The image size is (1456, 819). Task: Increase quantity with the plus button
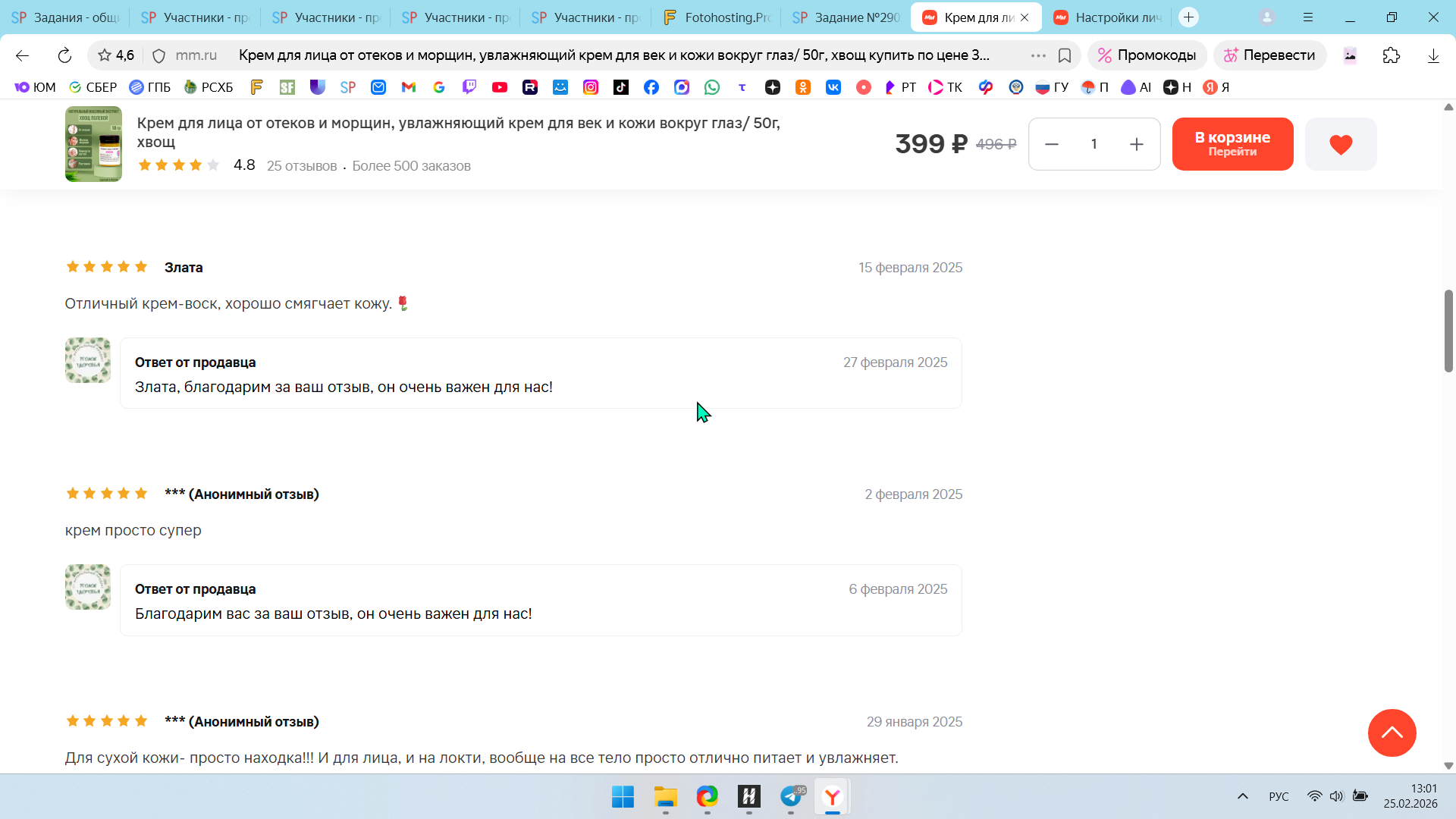click(x=1136, y=144)
